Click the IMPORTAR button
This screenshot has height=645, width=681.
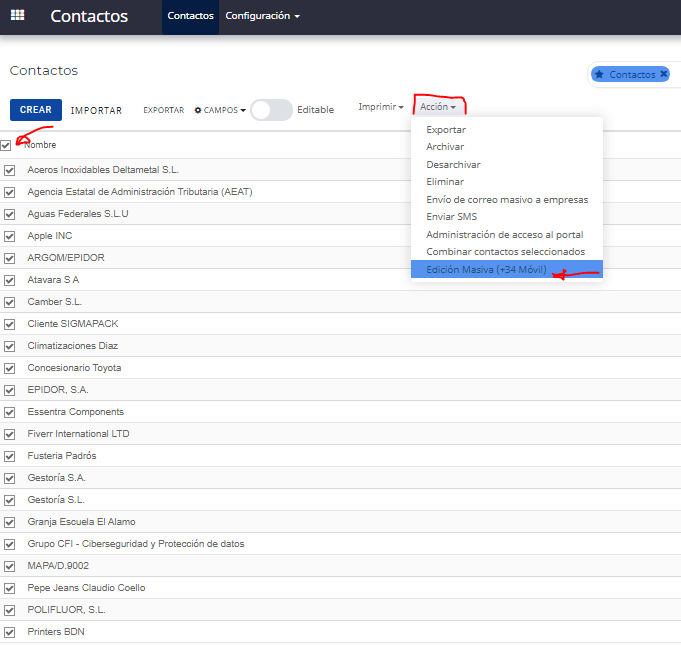point(96,110)
